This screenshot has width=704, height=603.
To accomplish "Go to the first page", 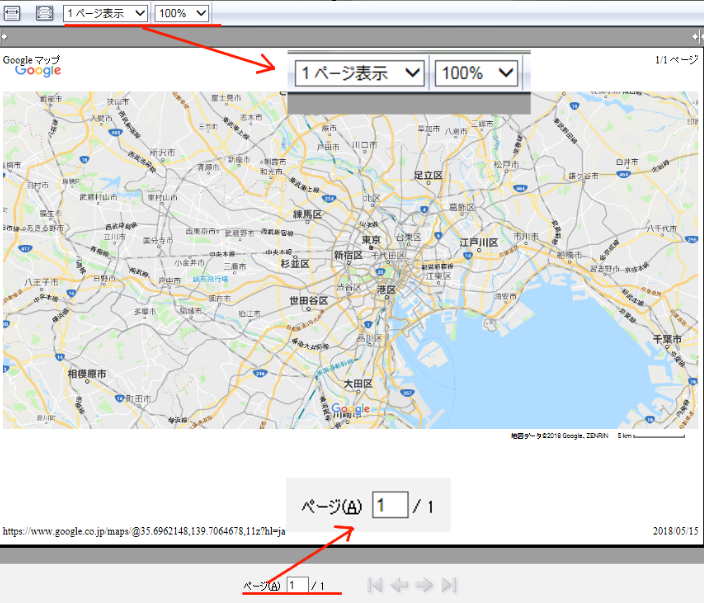I will (375, 585).
